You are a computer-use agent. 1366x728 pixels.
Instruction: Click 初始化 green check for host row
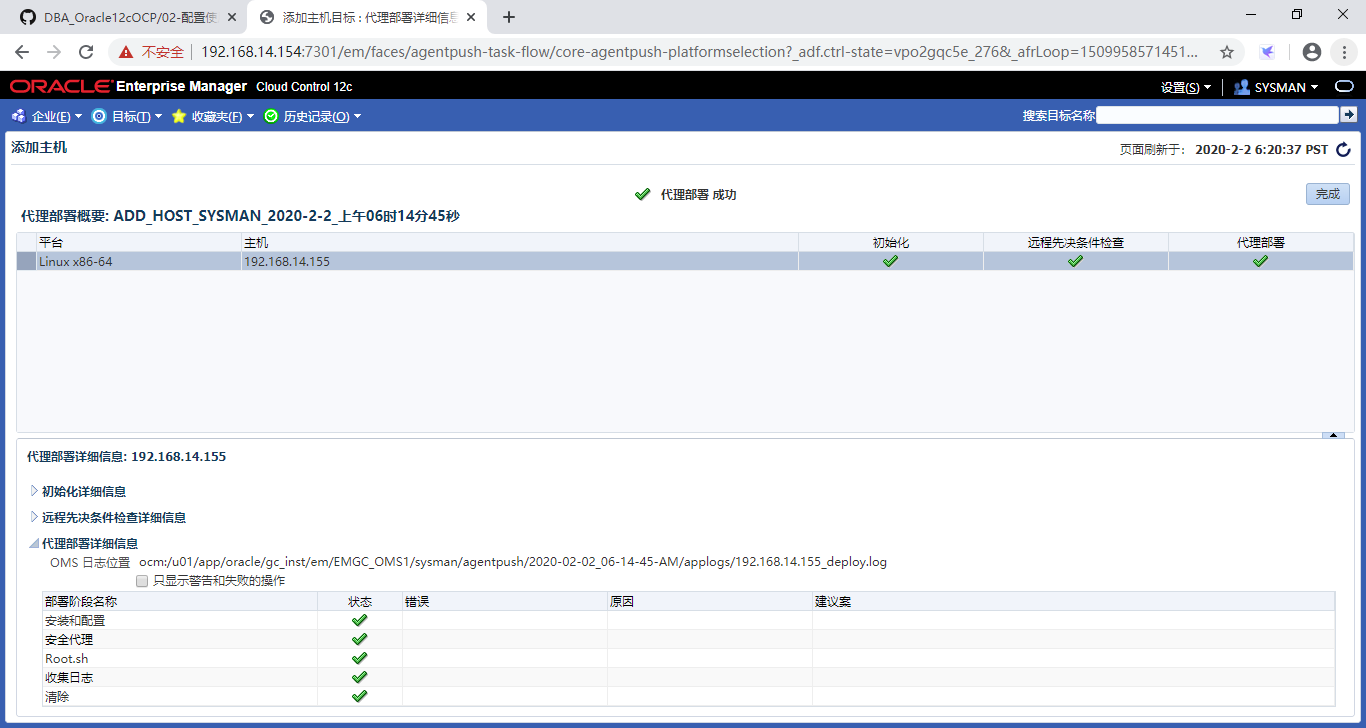point(890,261)
